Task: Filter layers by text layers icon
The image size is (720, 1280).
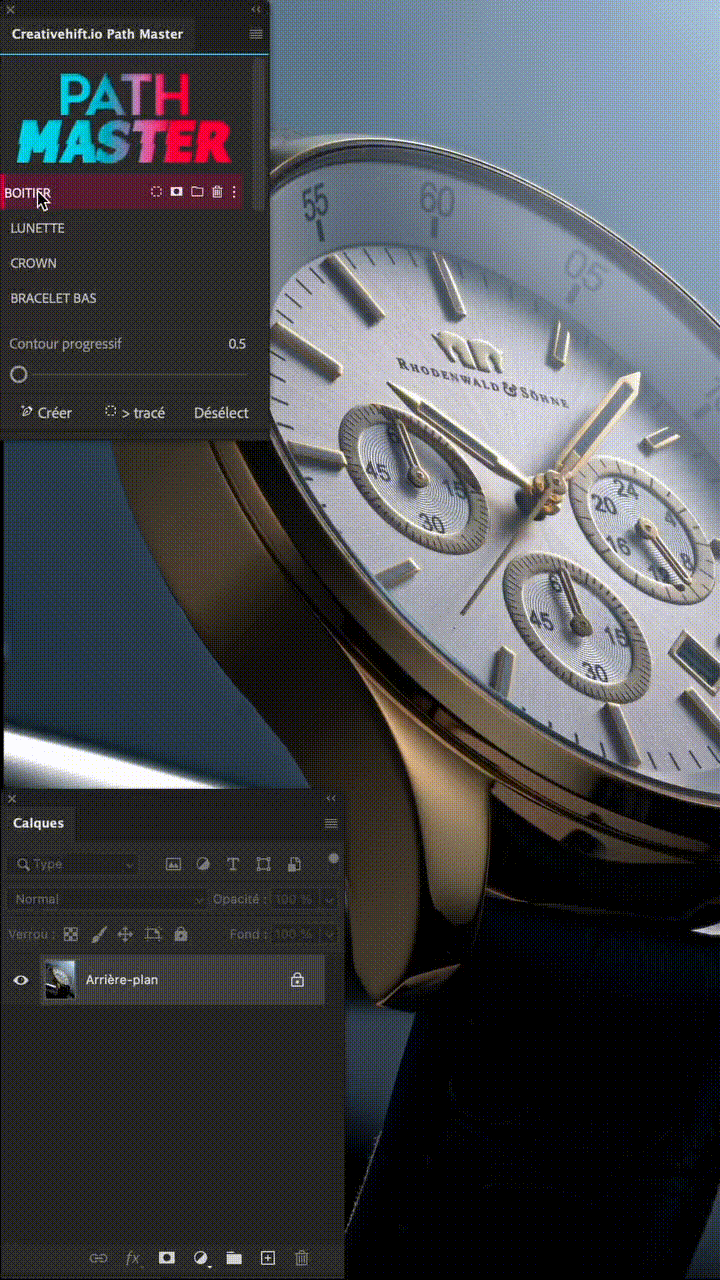Action: [x=233, y=864]
